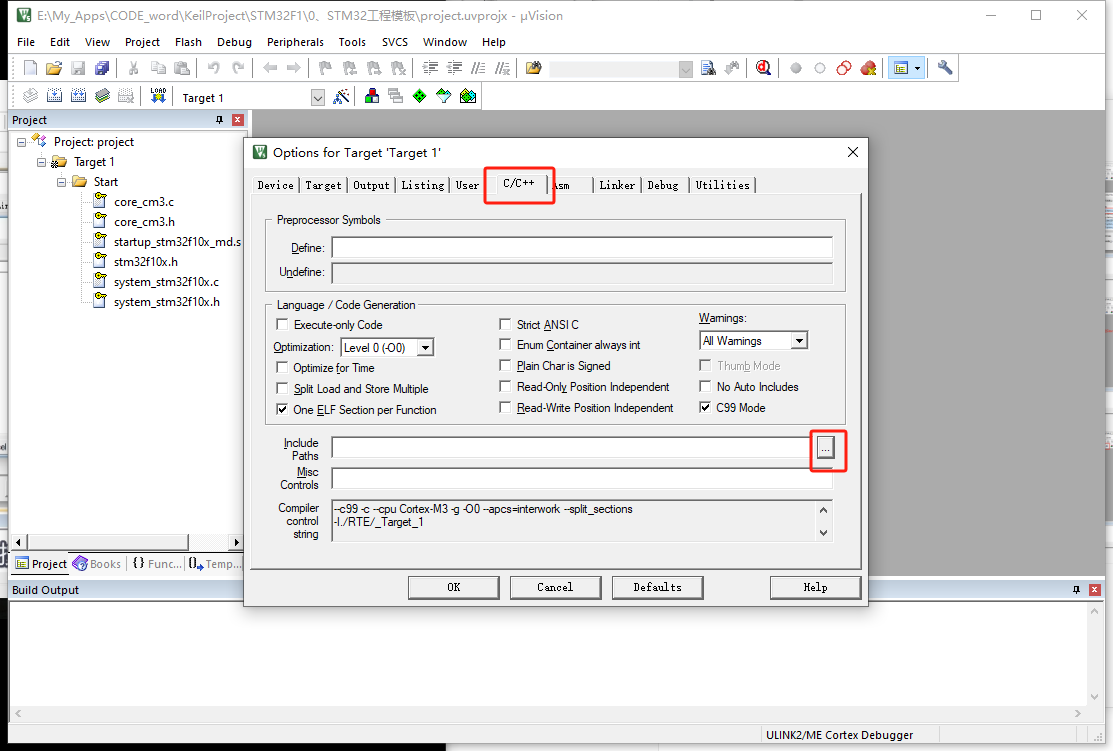Open the window layout dropdown arrow
The image size is (1113, 751).
[x=918, y=68]
